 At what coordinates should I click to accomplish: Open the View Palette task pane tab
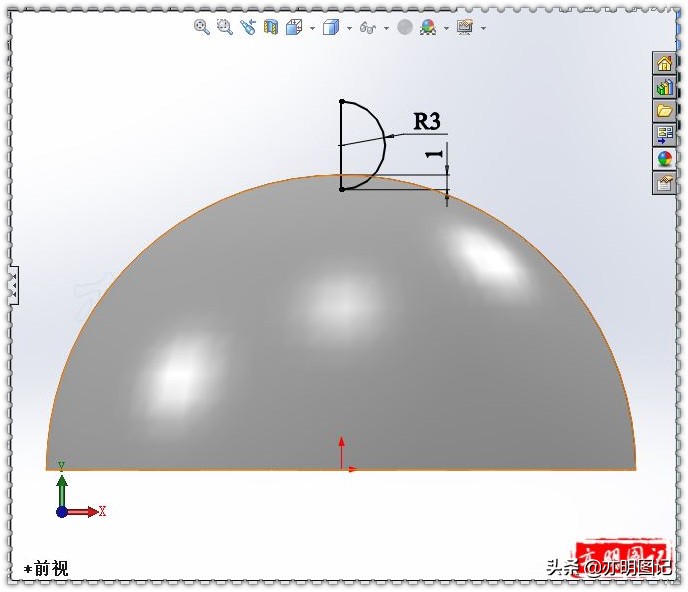(x=664, y=135)
